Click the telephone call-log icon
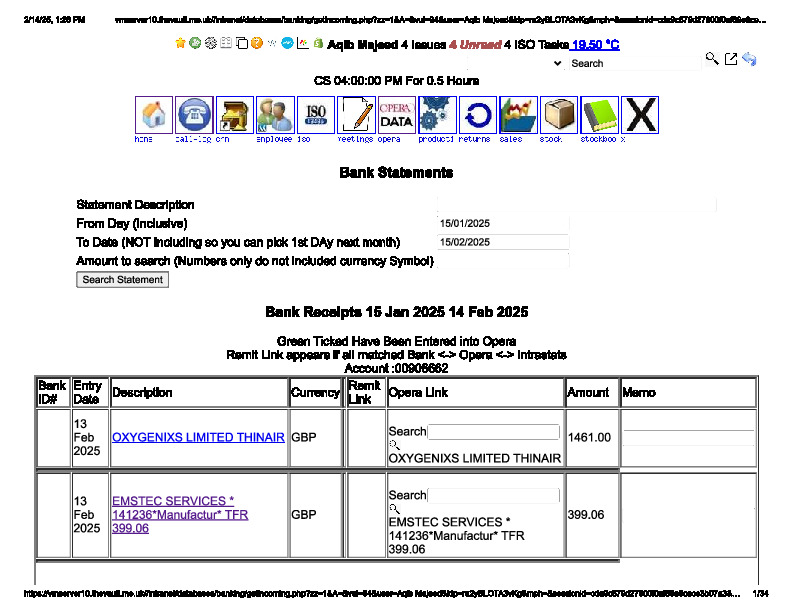This screenshot has width=792, height=612. point(194,115)
